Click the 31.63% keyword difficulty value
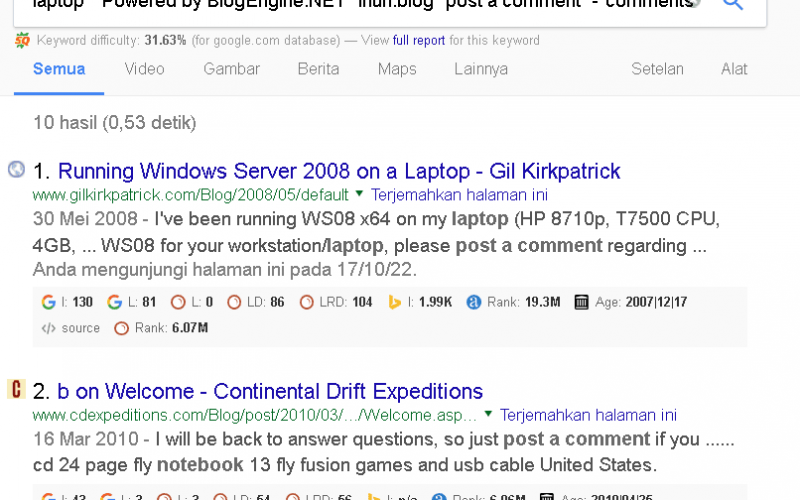 165,40
